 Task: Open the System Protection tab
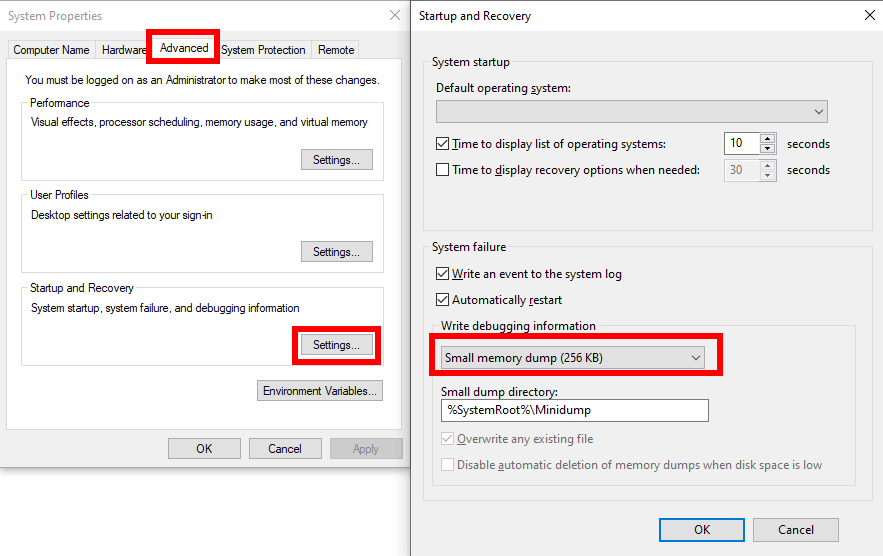point(263,50)
